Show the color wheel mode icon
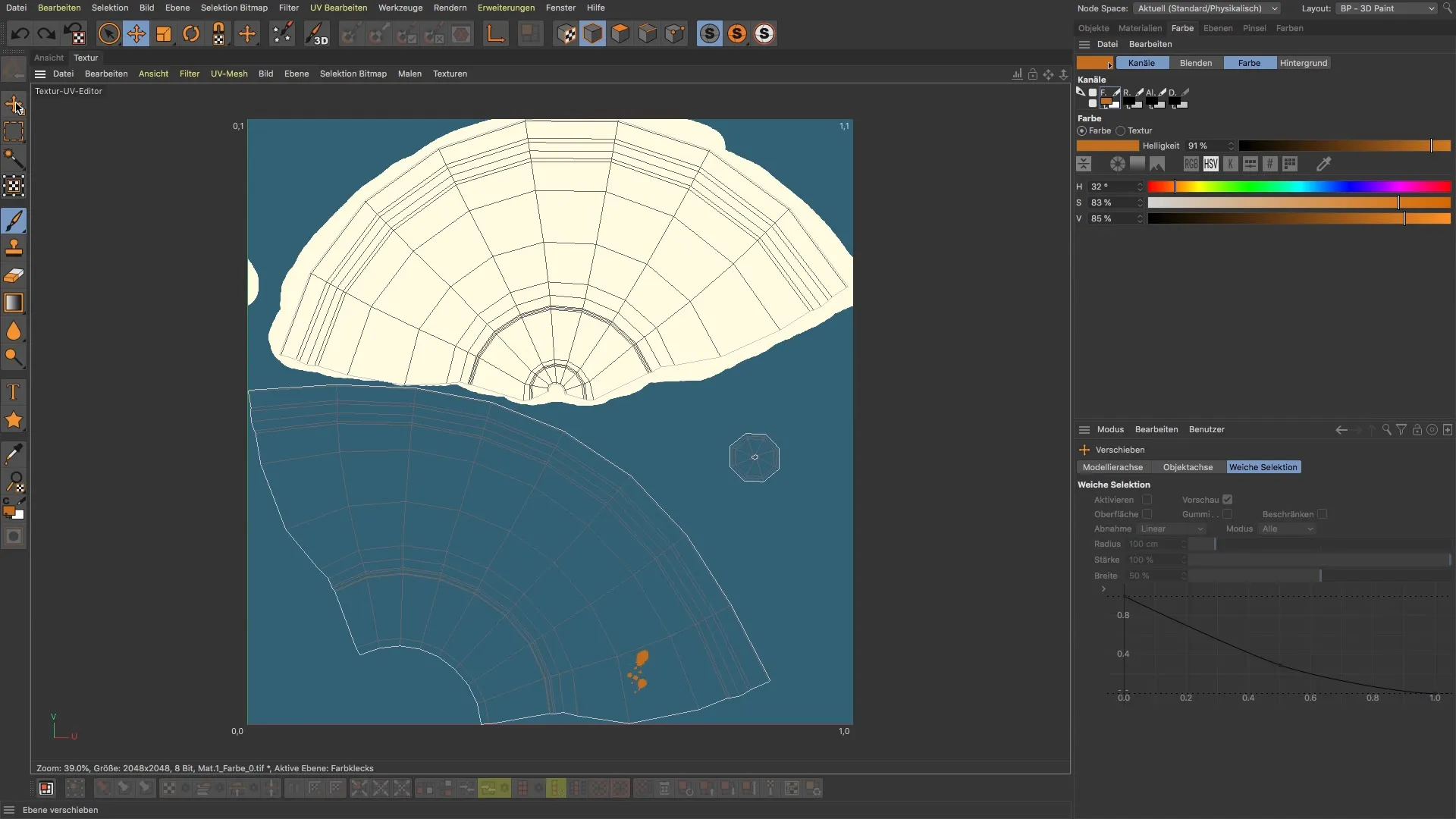The image size is (1456, 819). (x=1118, y=164)
